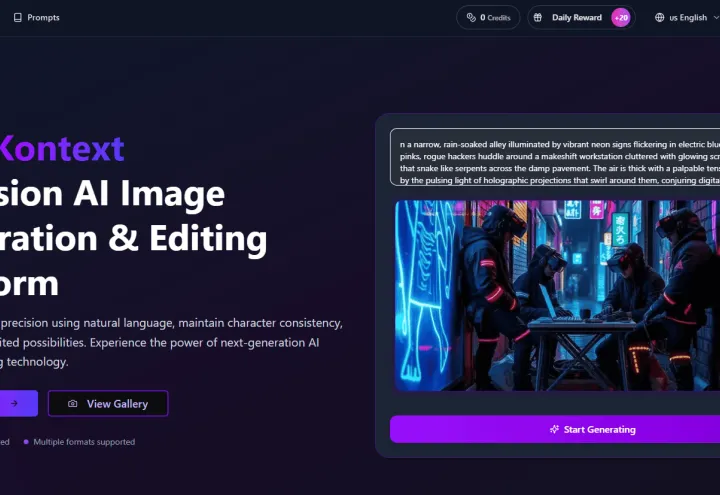Click the sparkle icon on Start Generating
Viewport: 720px width, 495px height.
point(554,429)
